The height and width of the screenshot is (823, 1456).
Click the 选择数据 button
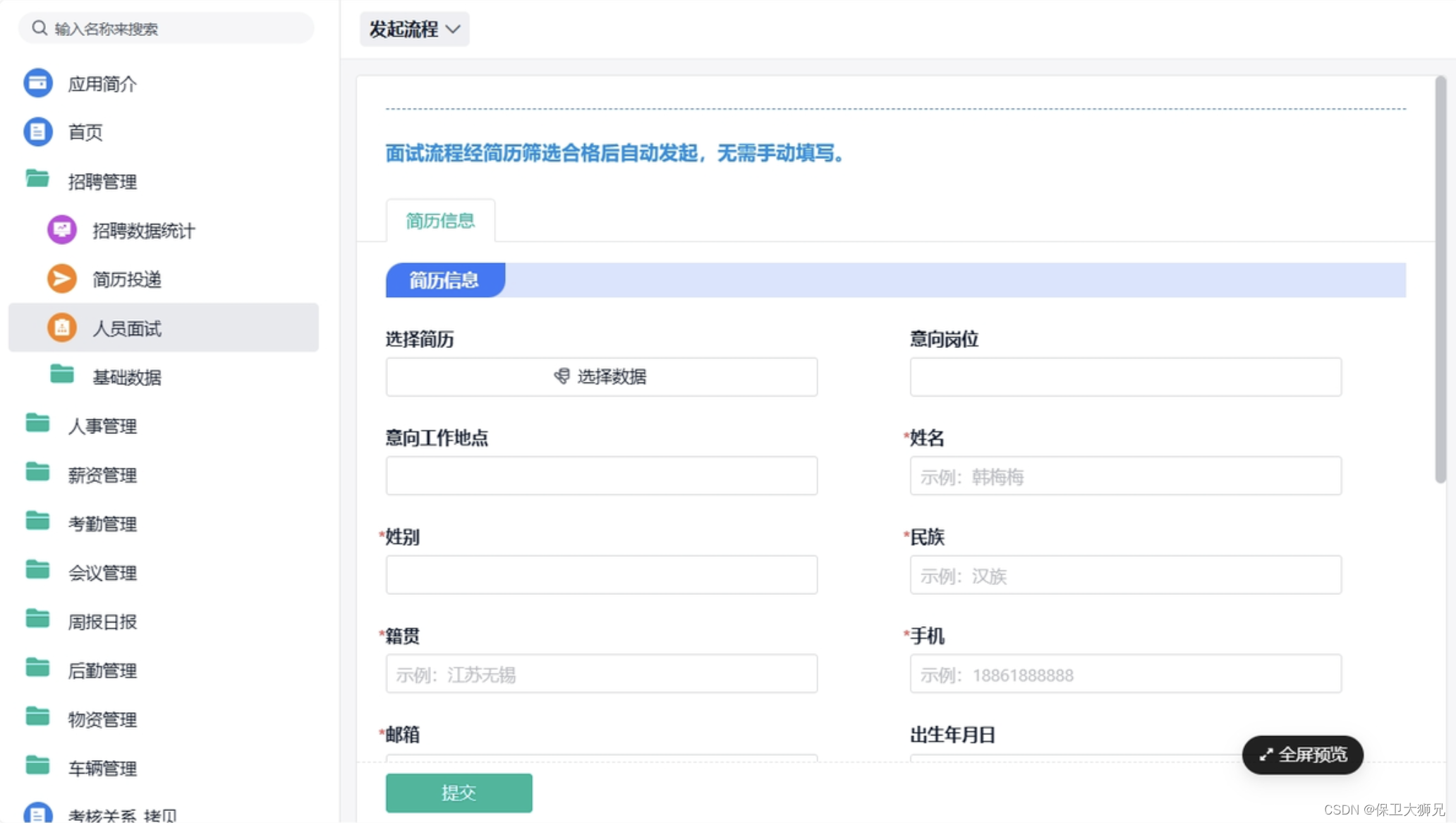point(601,377)
